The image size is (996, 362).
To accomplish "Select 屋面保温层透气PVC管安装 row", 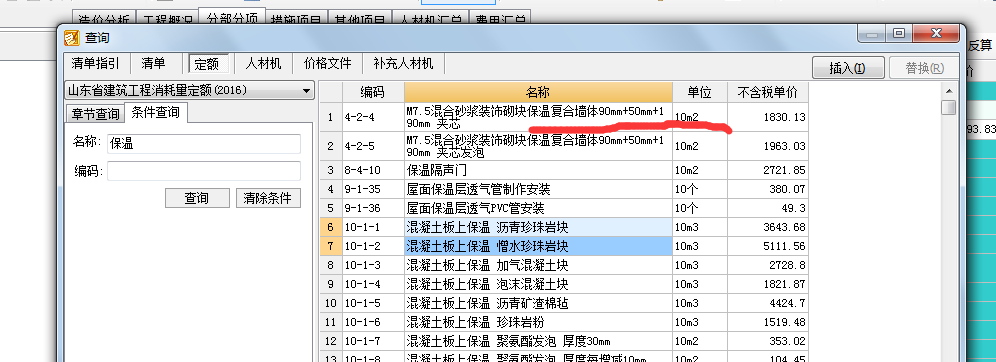I will pos(538,208).
